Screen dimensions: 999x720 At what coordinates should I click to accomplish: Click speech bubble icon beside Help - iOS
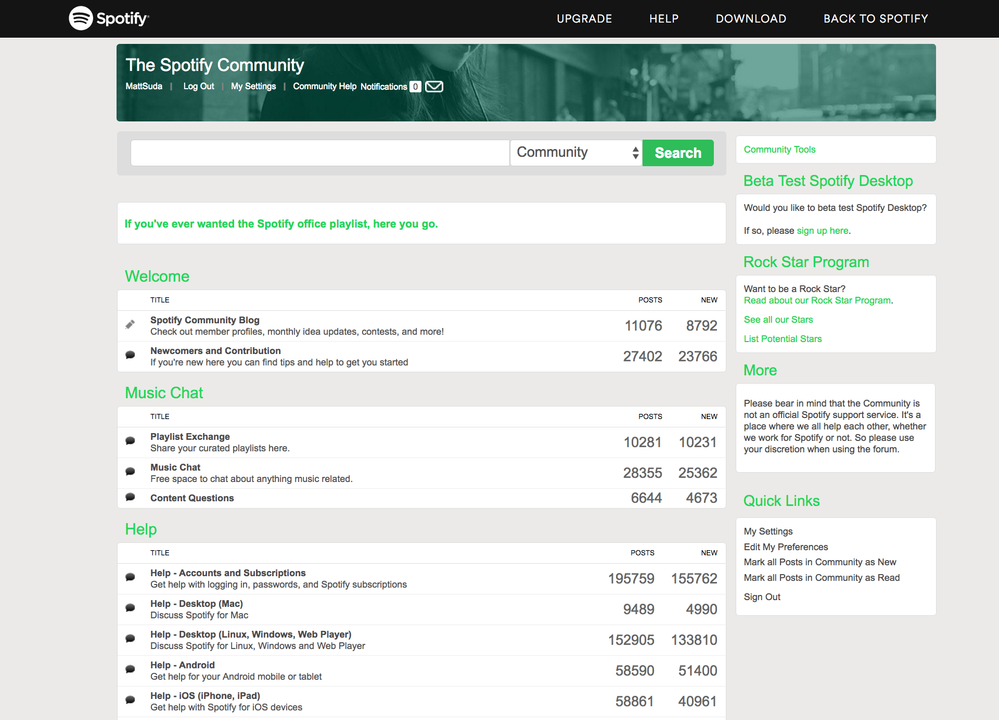pos(130,700)
